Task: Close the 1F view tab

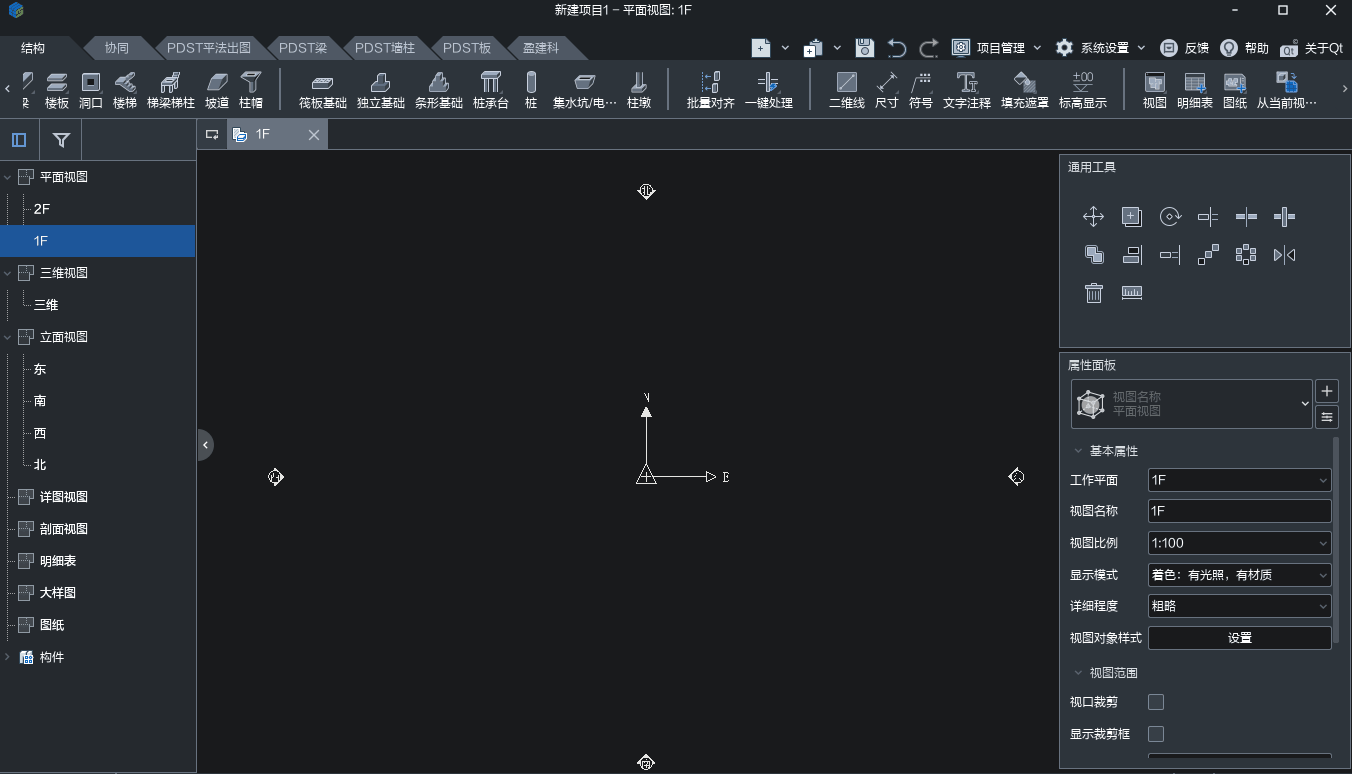Action: 314,135
